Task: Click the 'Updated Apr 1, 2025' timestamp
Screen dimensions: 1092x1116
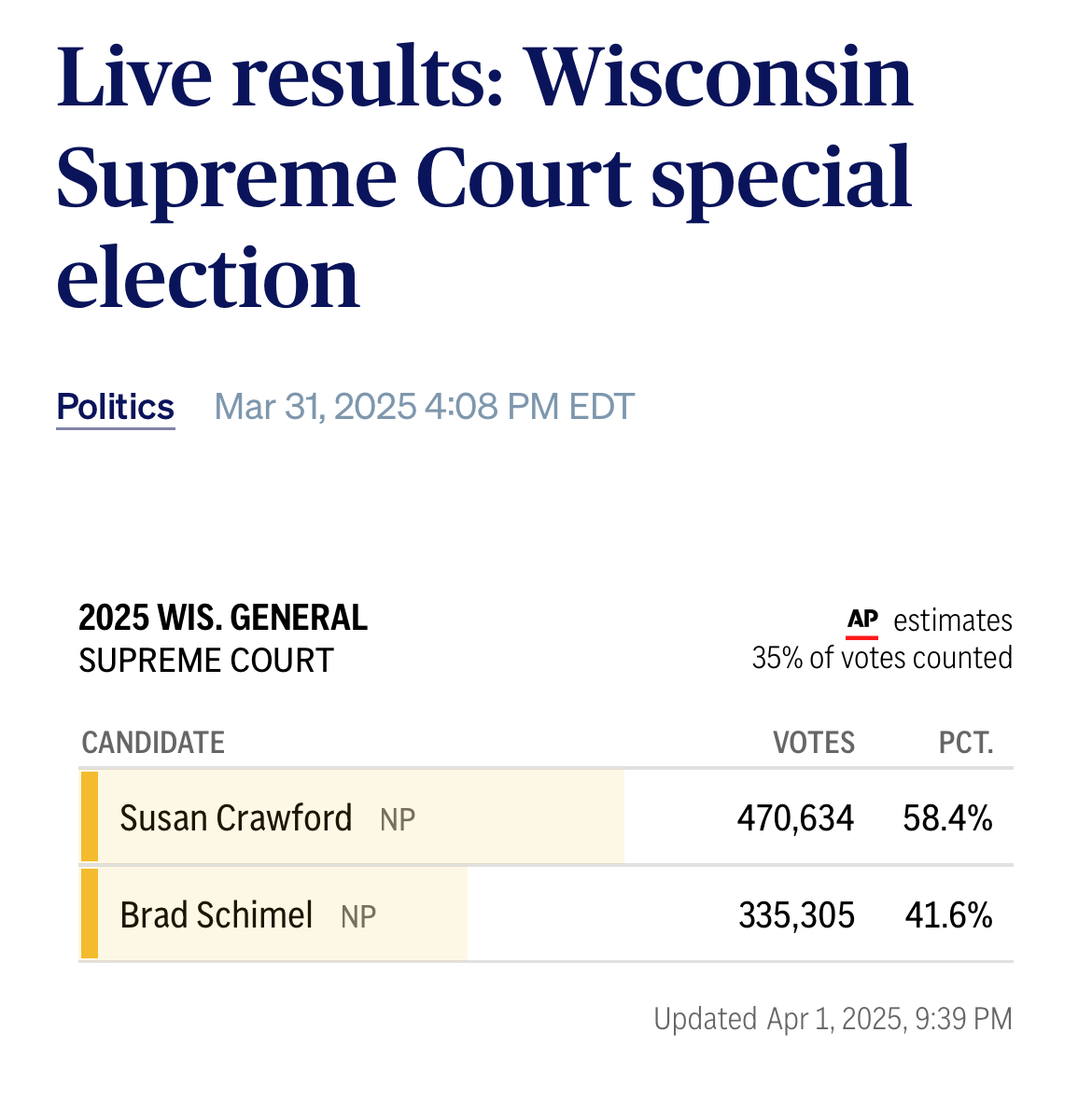Action: point(833,1019)
